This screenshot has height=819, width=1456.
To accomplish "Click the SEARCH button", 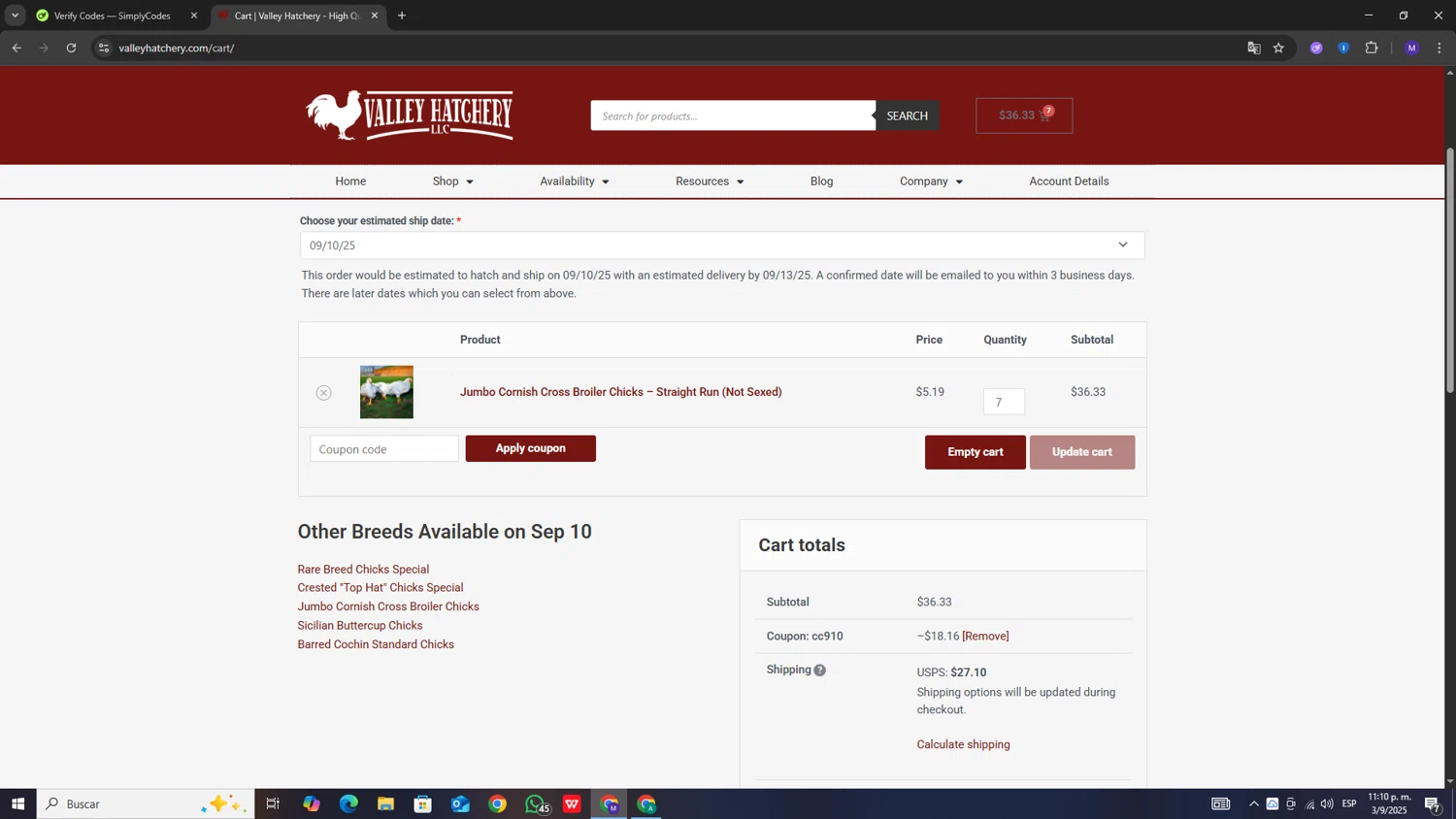I will coord(907,115).
